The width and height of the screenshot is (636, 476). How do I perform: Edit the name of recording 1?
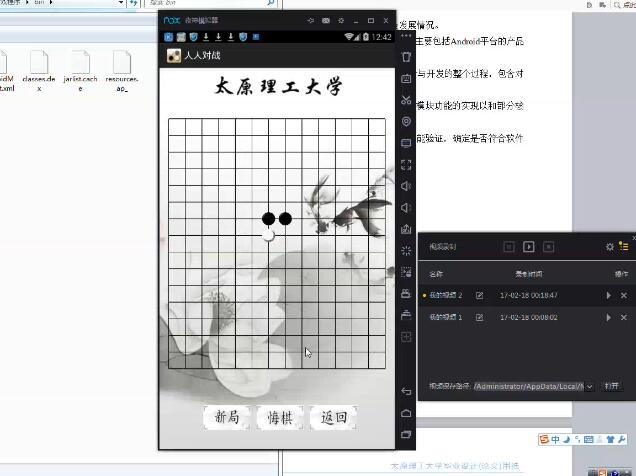(479, 317)
